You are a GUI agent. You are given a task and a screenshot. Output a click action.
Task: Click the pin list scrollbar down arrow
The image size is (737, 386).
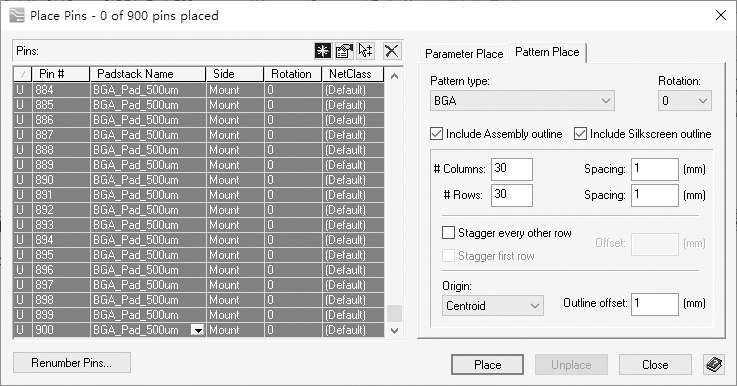(x=394, y=331)
